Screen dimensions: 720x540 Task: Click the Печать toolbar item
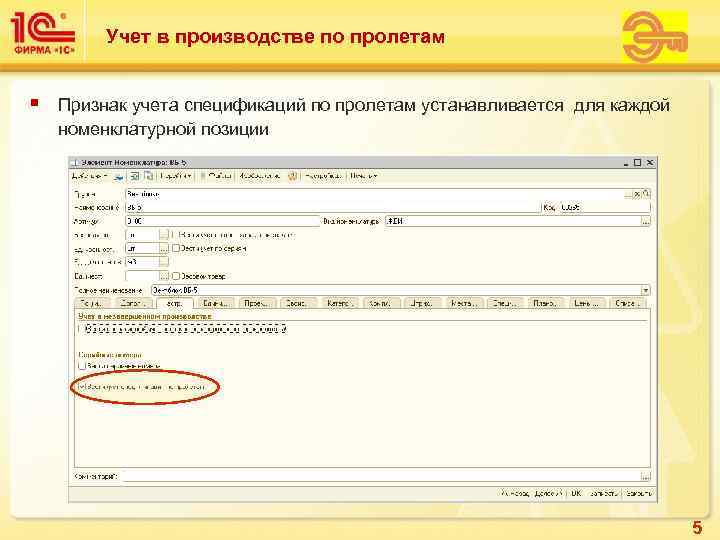pos(364,176)
